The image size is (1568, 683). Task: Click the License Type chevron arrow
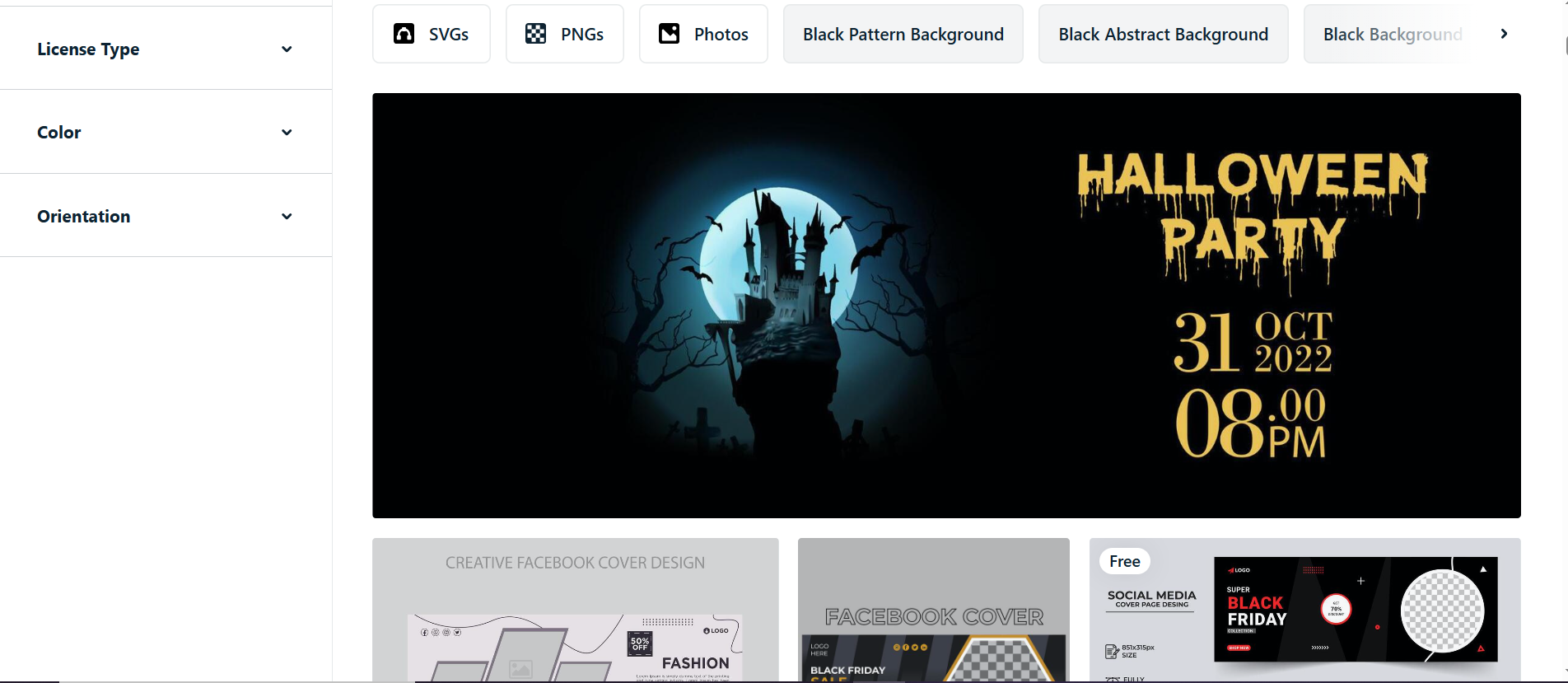(x=287, y=49)
